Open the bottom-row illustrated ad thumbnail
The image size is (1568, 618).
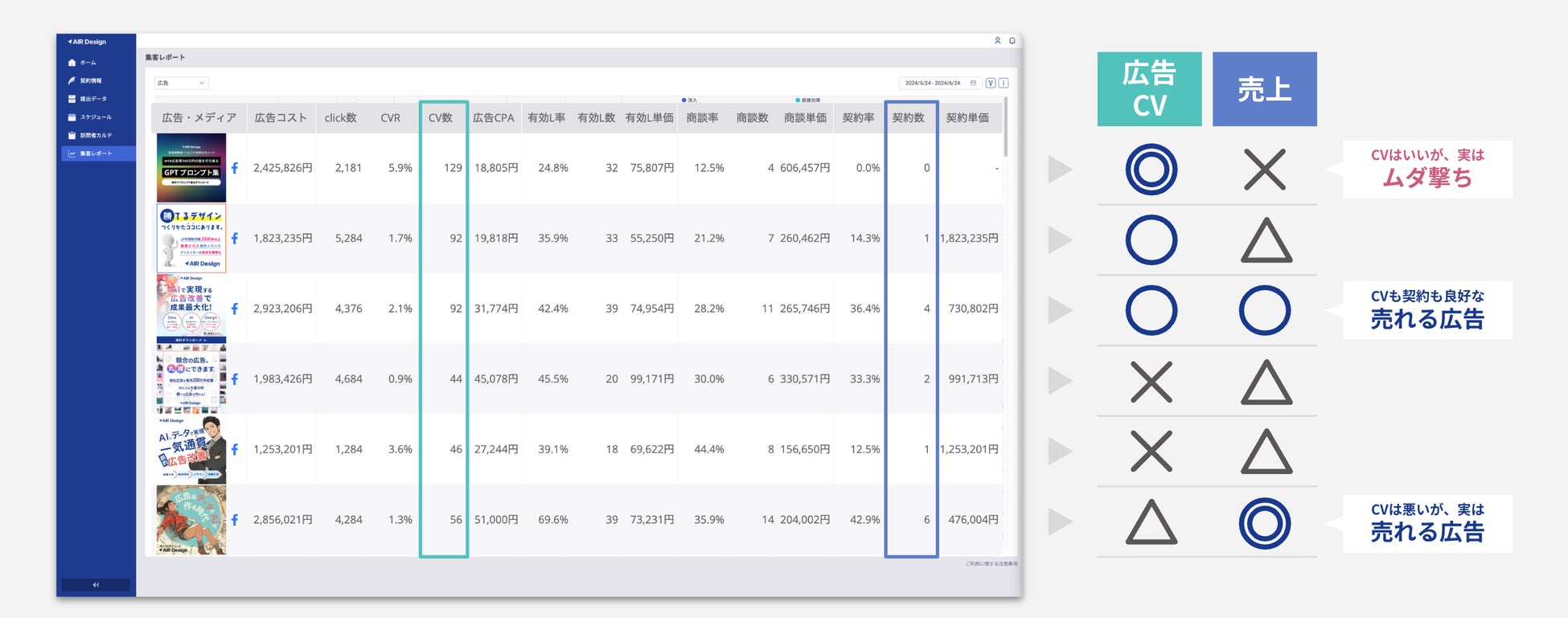click(191, 520)
